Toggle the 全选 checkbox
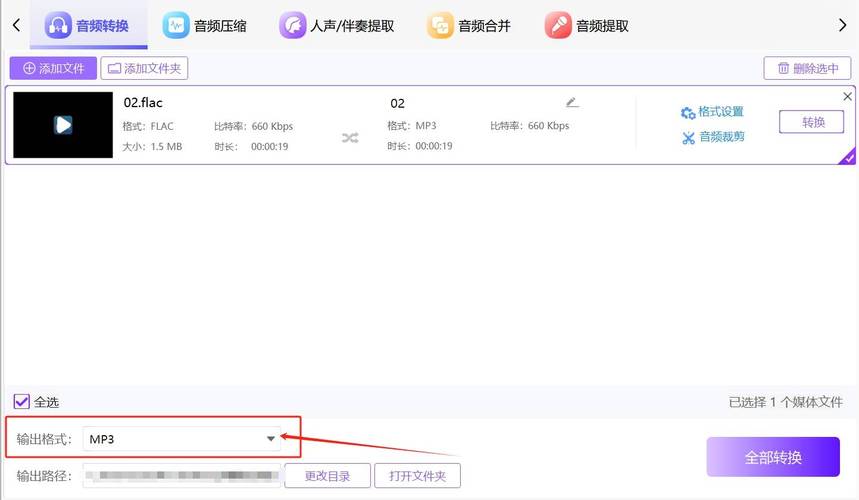This screenshot has width=859, height=500. coord(22,402)
